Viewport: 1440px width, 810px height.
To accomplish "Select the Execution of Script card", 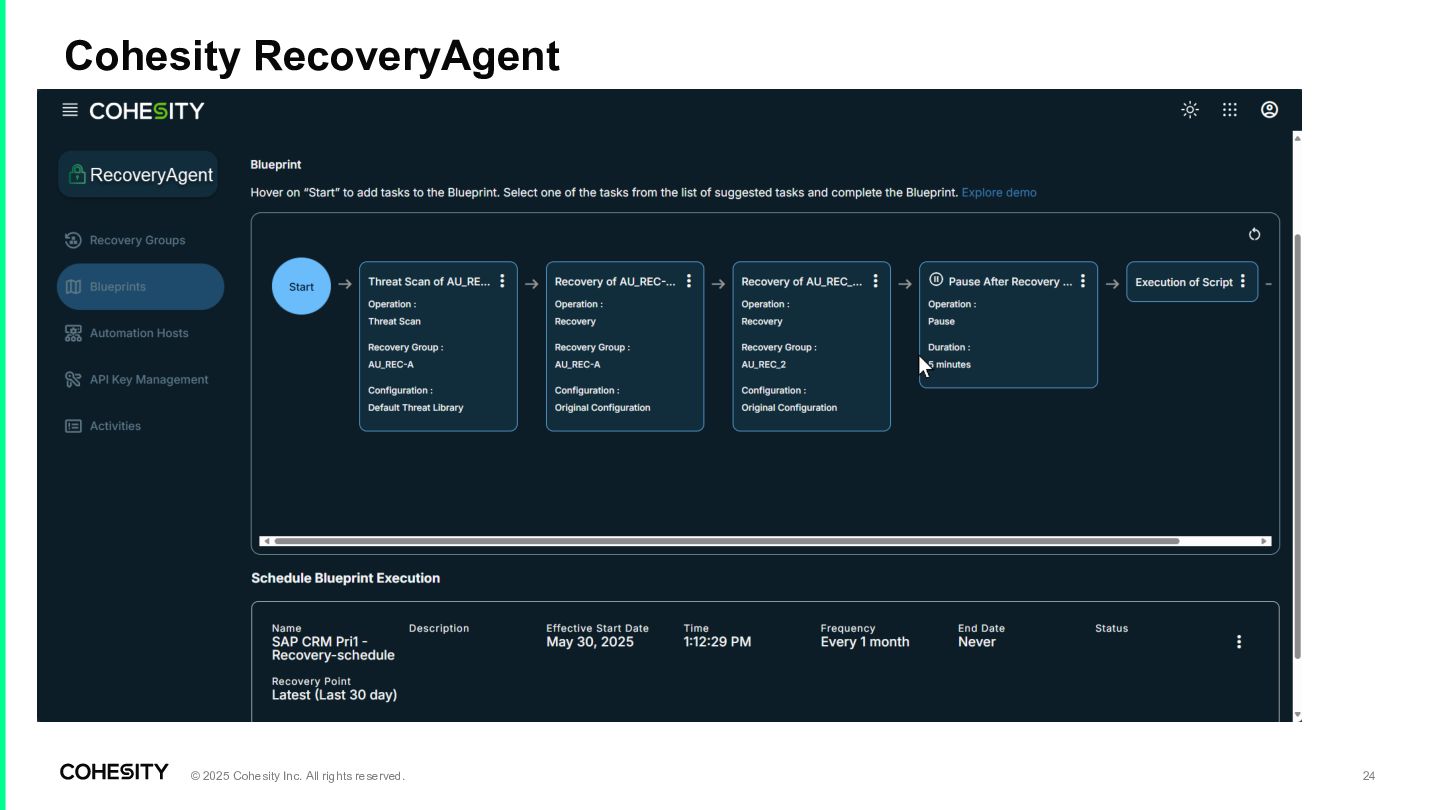I will (1192, 282).
